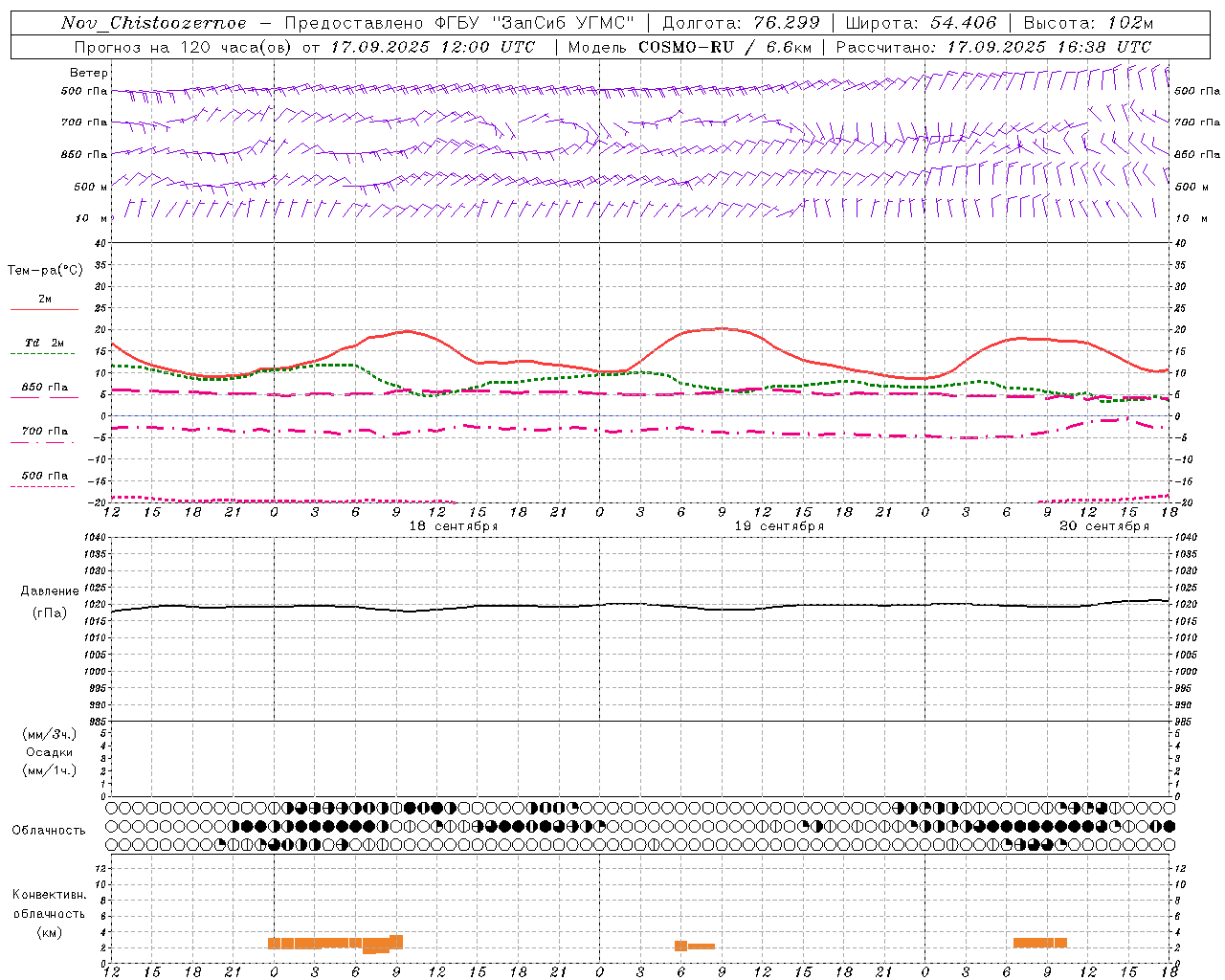1225x980 pixels.
Task: Click the date label 18 сентября
Action: tap(454, 526)
